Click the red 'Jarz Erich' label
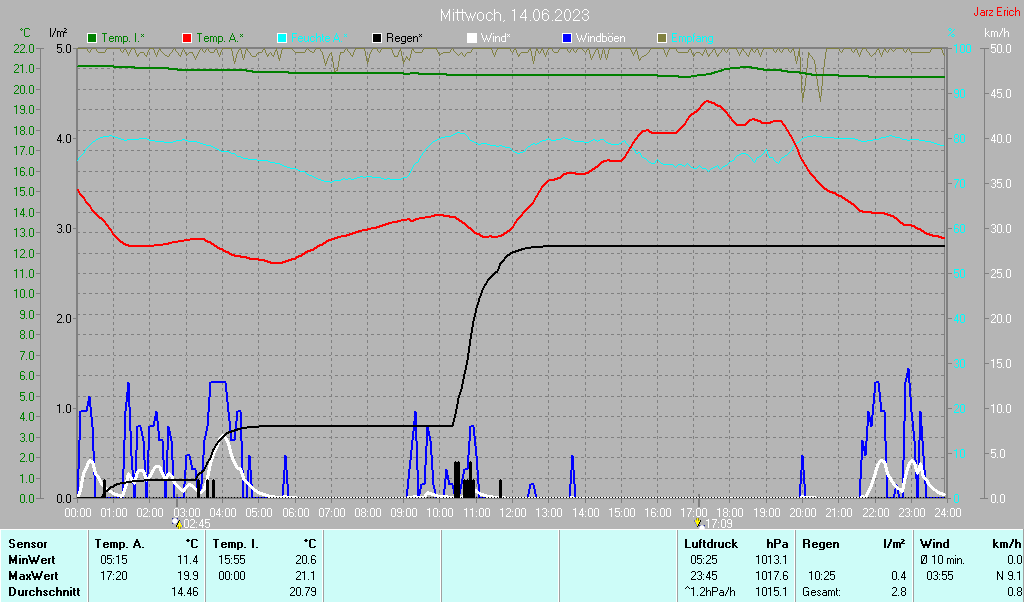1024x602 pixels. [x=996, y=12]
